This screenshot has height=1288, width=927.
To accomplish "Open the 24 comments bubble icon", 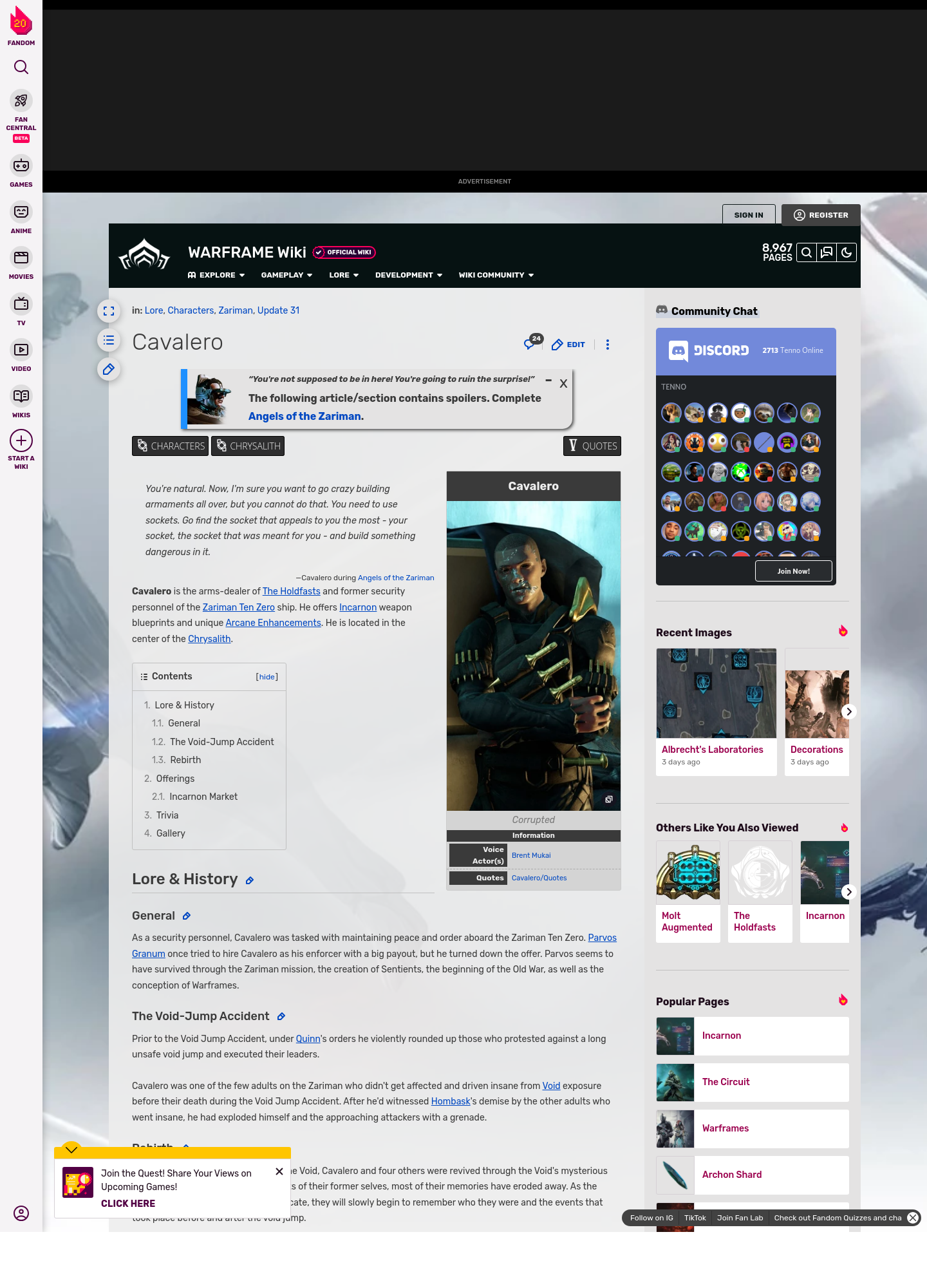I will coord(532,343).
